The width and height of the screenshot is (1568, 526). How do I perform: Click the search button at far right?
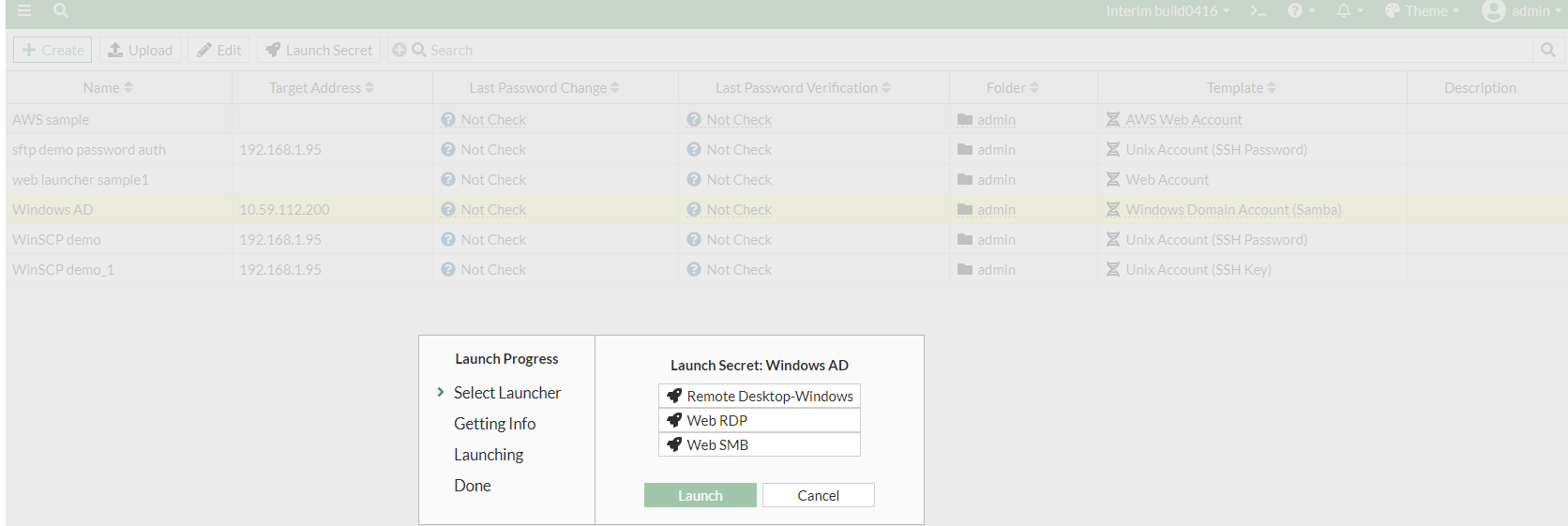[x=1547, y=50]
